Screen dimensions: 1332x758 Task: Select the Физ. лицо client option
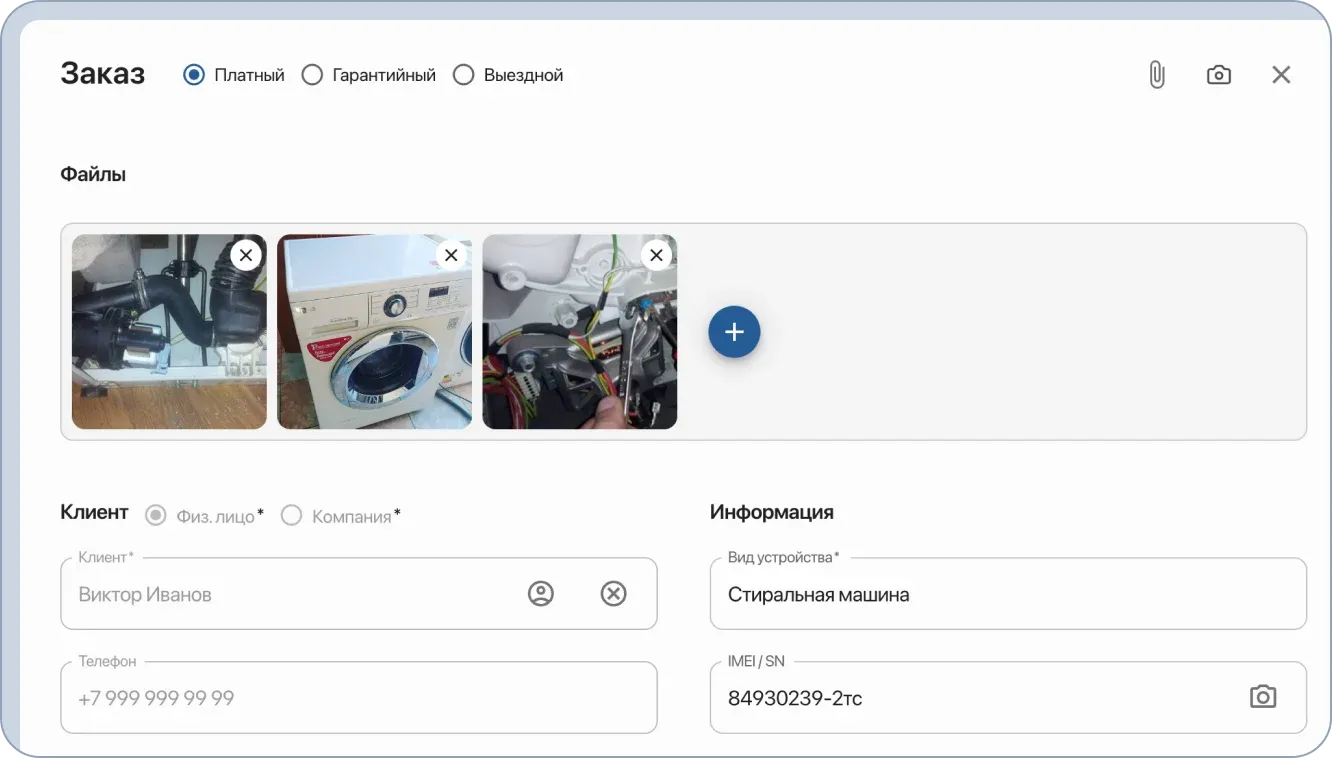click(155, 515)
